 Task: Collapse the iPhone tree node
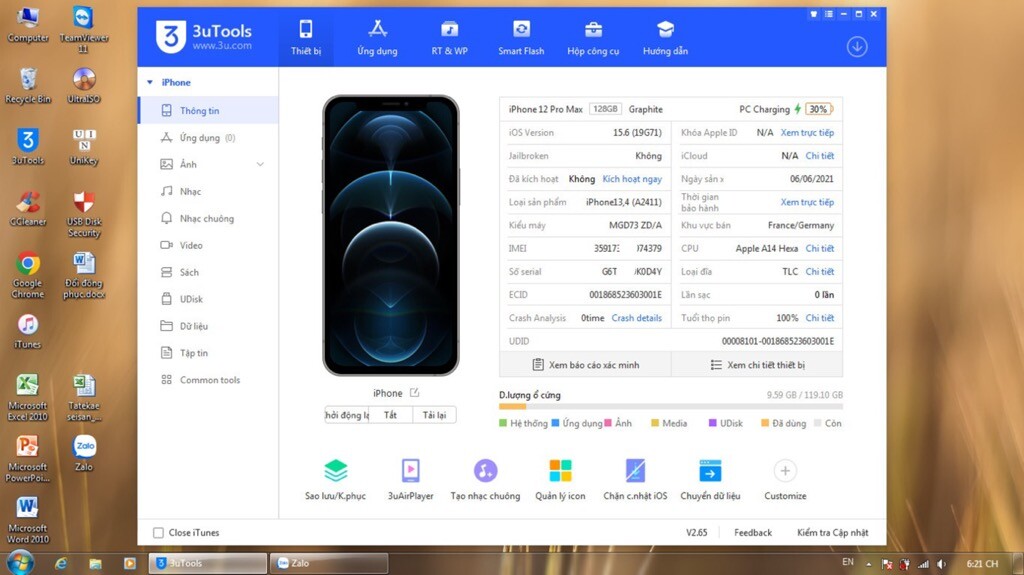[150, 82]
